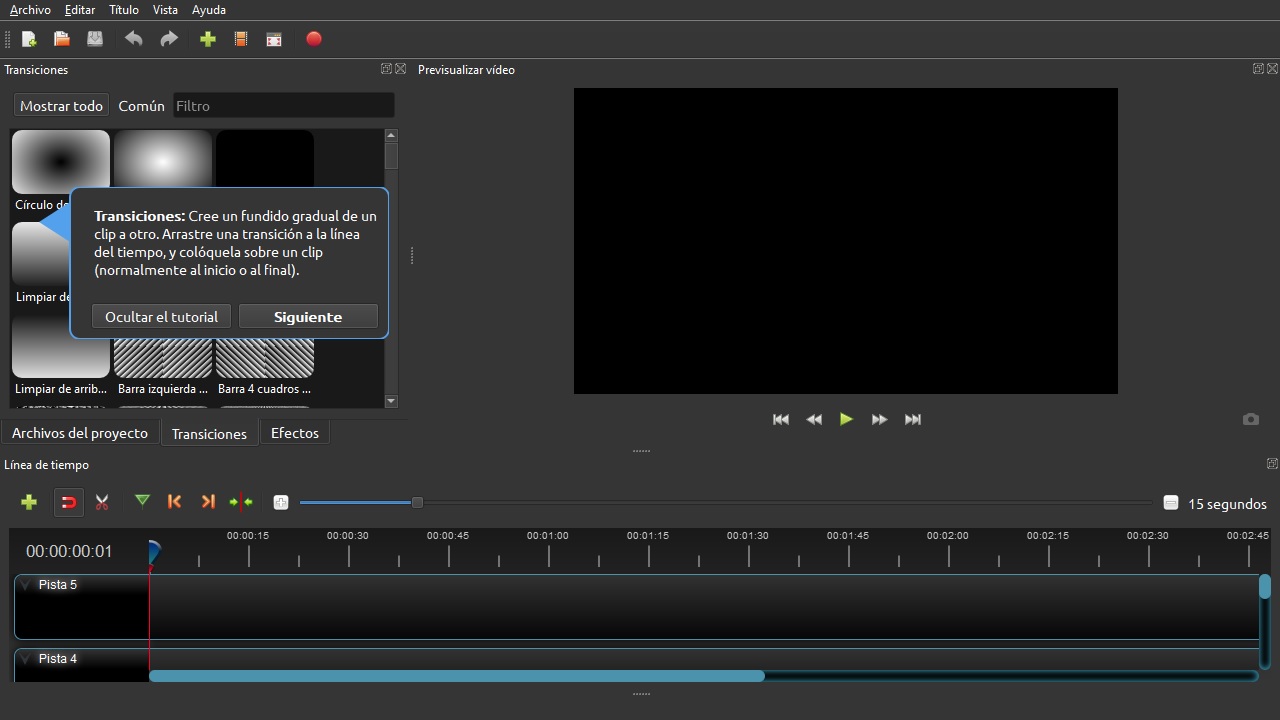Add a track with the timeline plus icon
This screenshot has width=1280, height=720.
pyautogui.click(x=29, y=502)
